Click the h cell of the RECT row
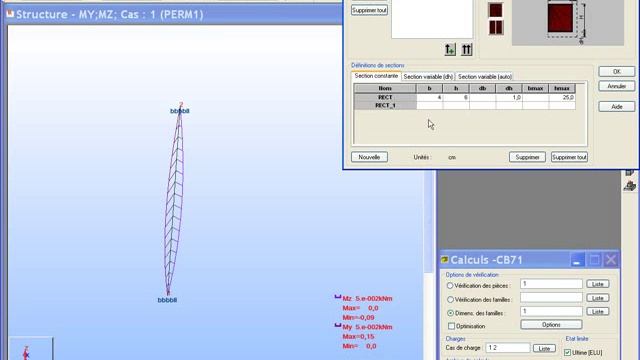Screen dimensions: 640x360 point(456,97)
